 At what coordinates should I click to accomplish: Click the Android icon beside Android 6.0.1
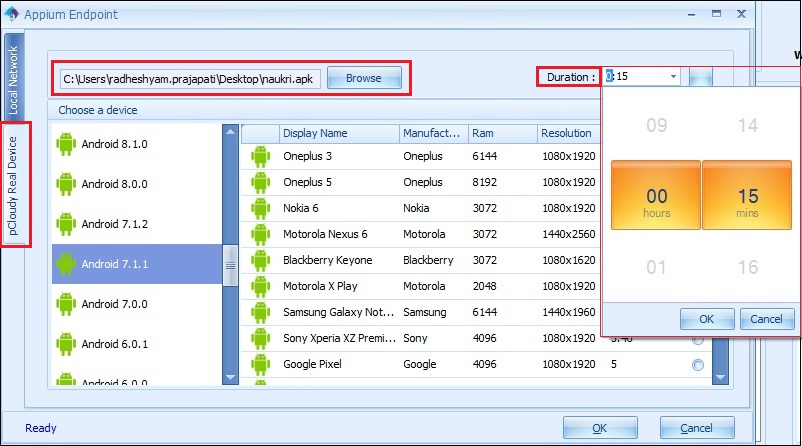click(x=66, y=344)
